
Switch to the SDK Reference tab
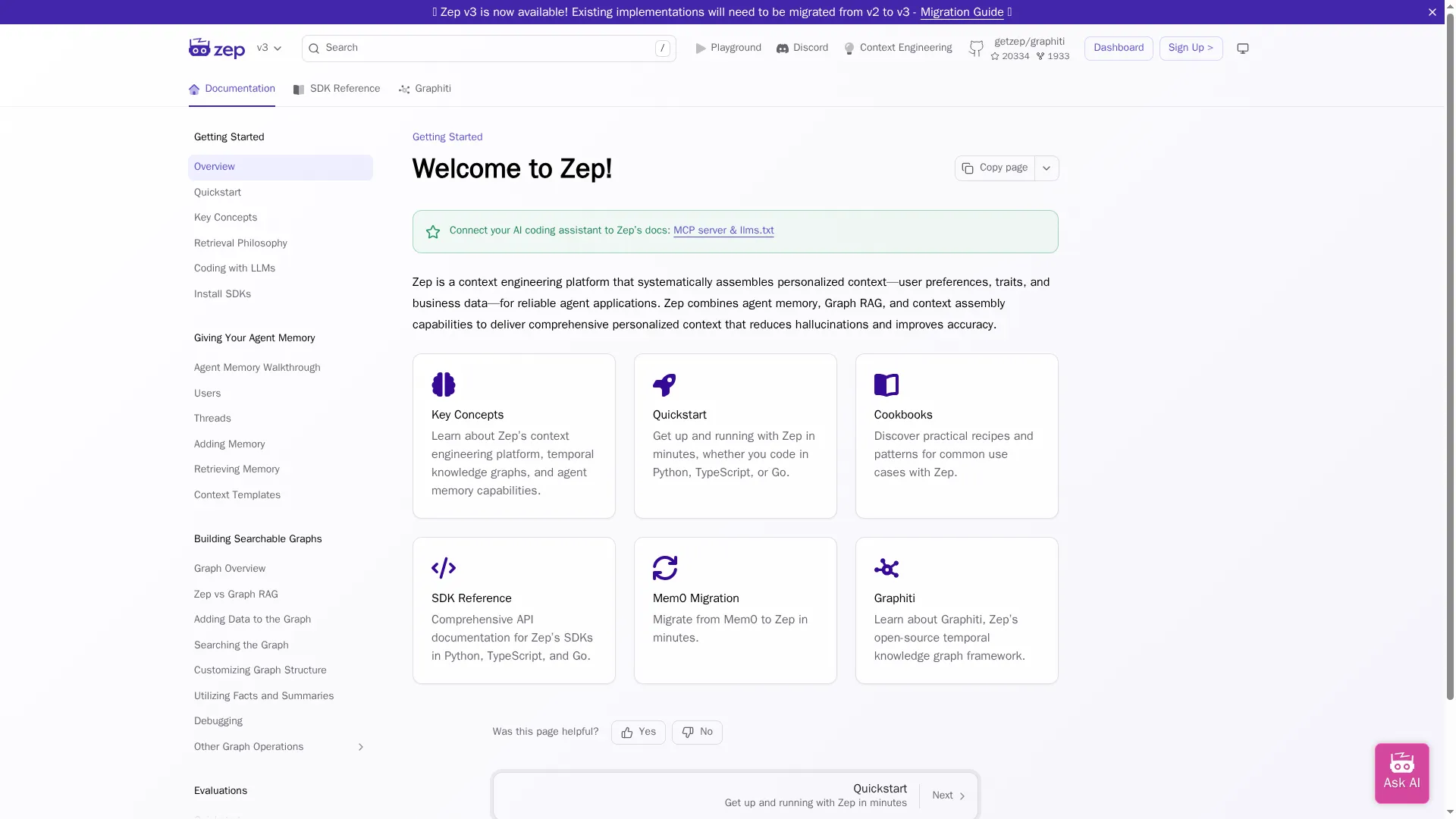point(337,89)
